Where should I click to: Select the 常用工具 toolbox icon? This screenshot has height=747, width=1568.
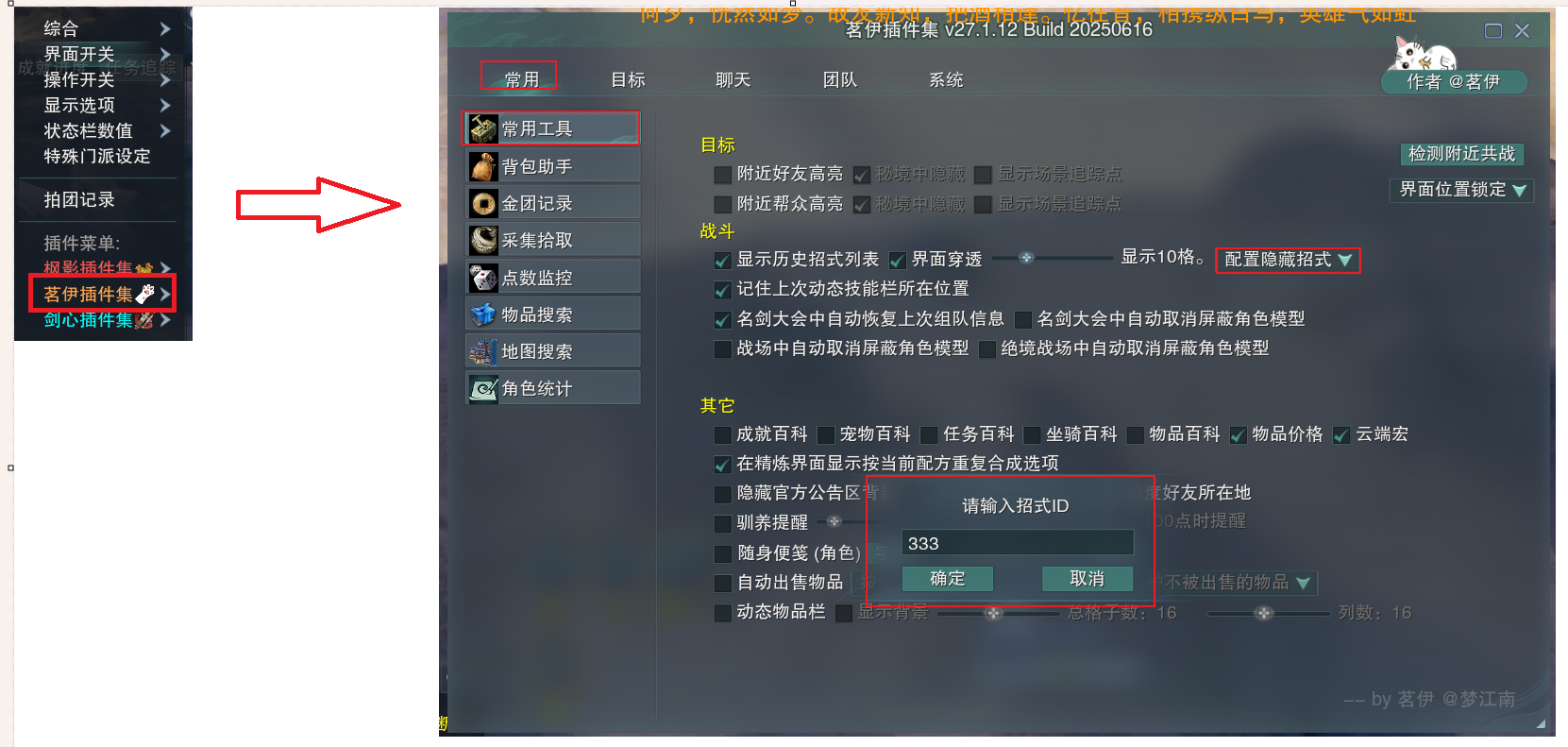(x=483, y=128)
